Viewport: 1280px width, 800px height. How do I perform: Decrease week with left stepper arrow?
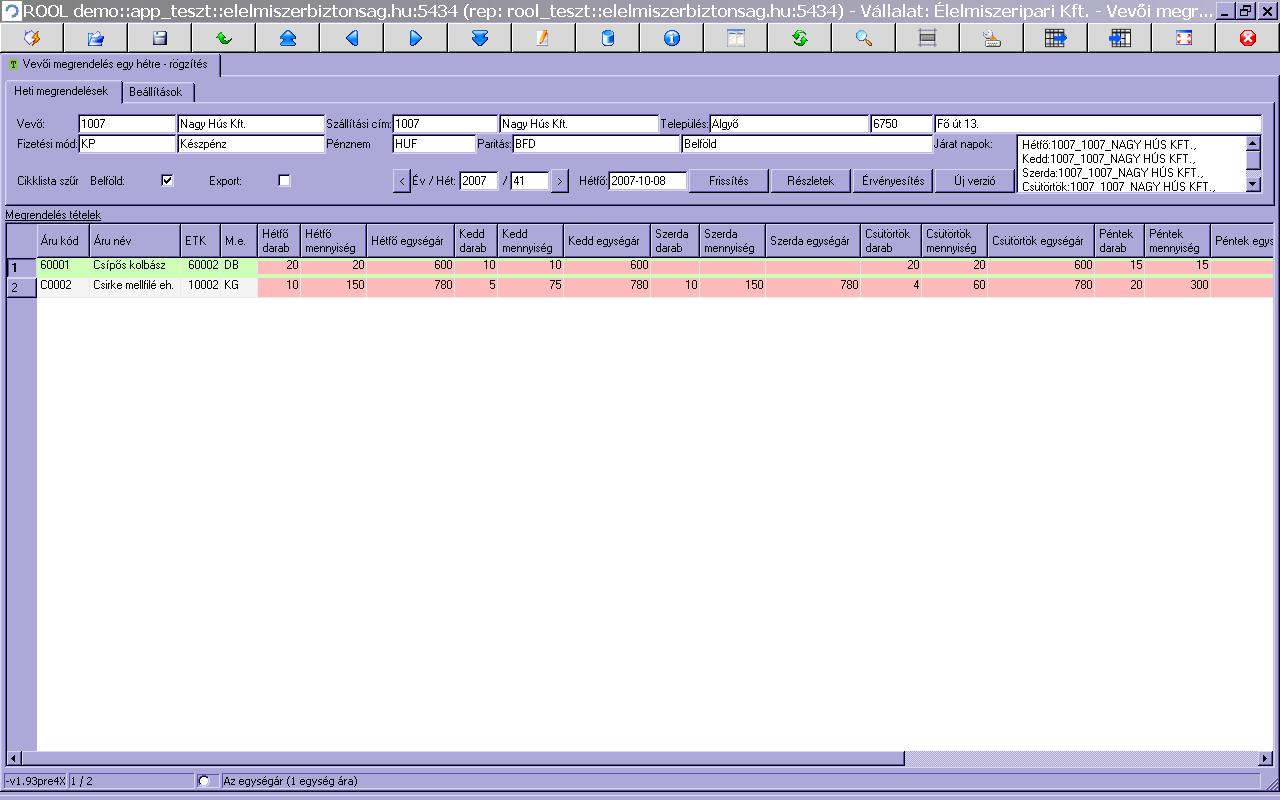pyautogui.click(x=402, y=181)
